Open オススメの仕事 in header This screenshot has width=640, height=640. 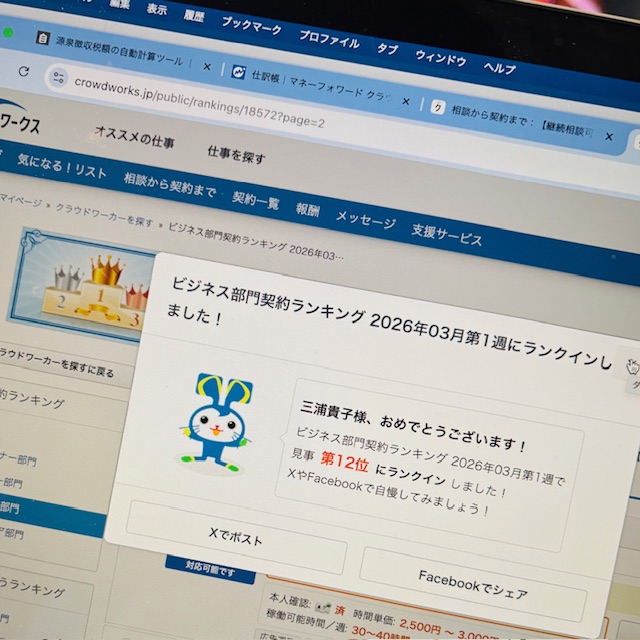point(134,137)
